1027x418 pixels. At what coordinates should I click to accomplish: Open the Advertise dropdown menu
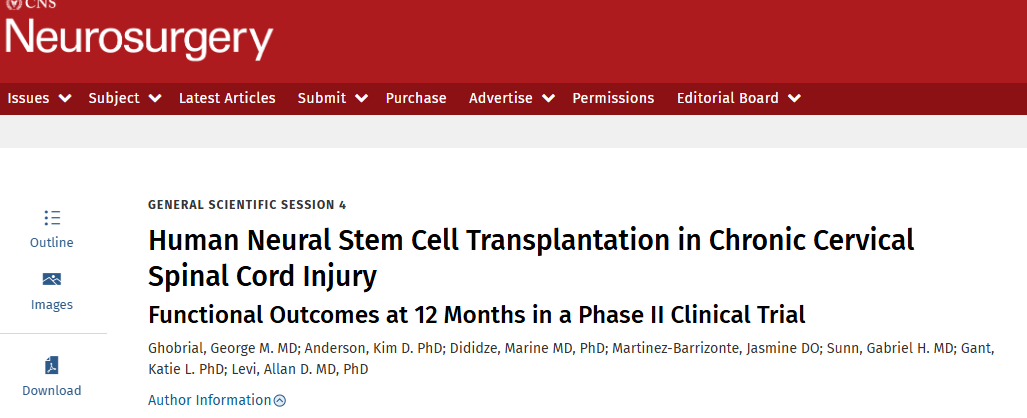point(549,98)
